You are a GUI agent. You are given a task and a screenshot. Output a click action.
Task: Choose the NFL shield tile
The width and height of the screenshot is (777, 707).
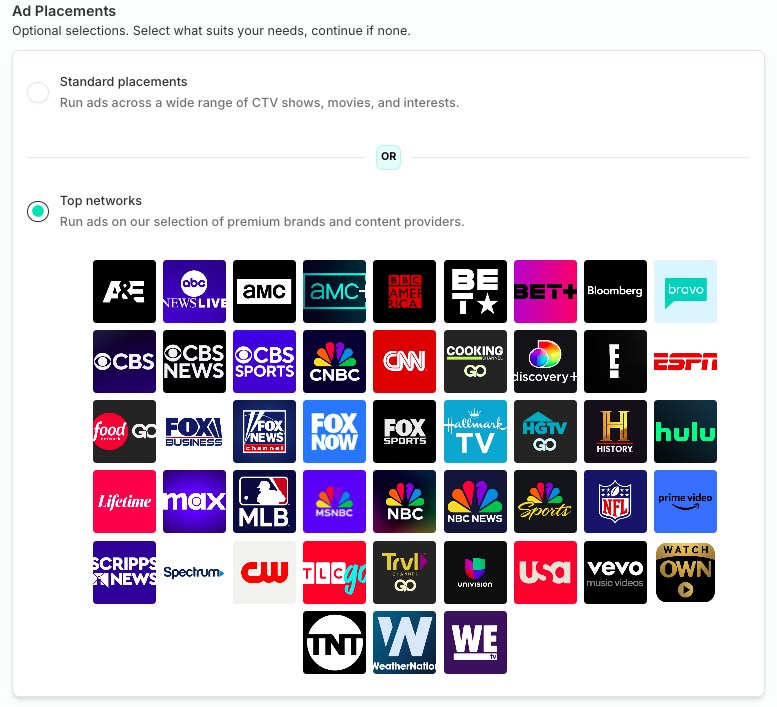[615, 502]
